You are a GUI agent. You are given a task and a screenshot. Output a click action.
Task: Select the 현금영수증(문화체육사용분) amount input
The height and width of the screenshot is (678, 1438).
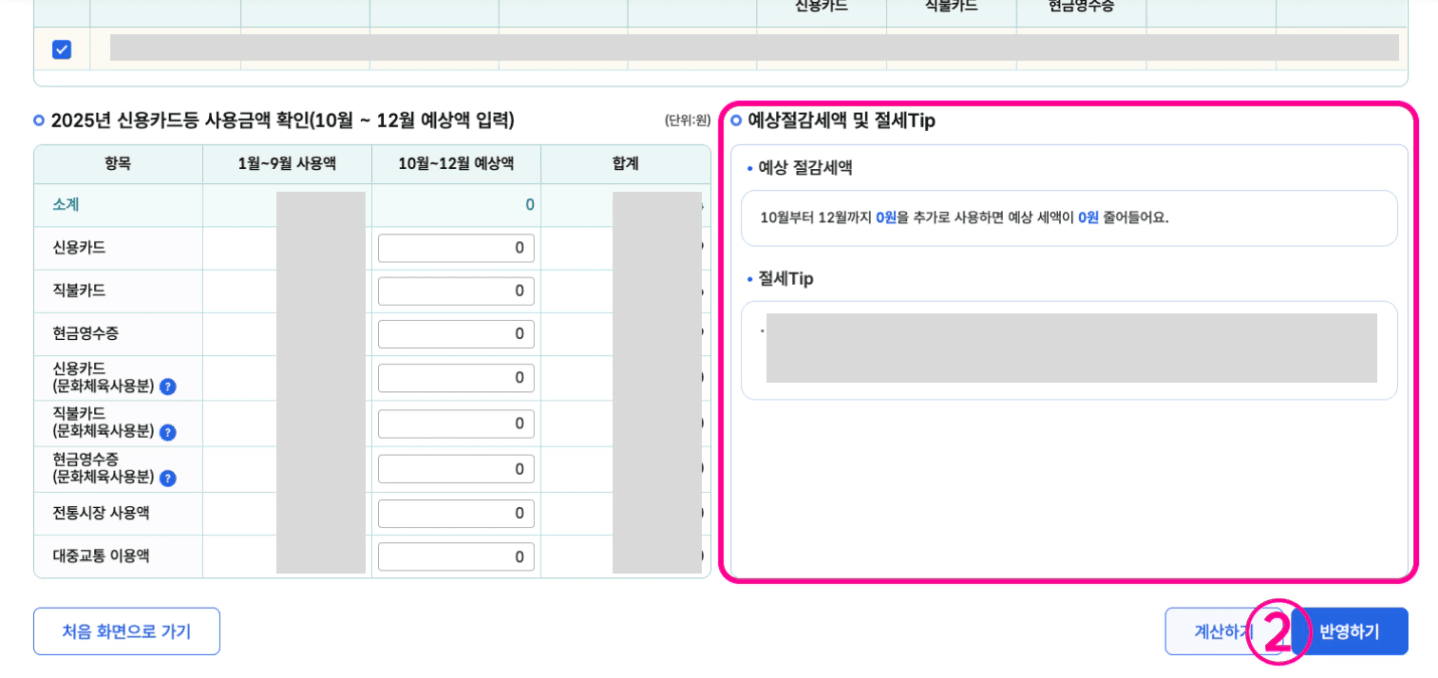pos(455,468)
